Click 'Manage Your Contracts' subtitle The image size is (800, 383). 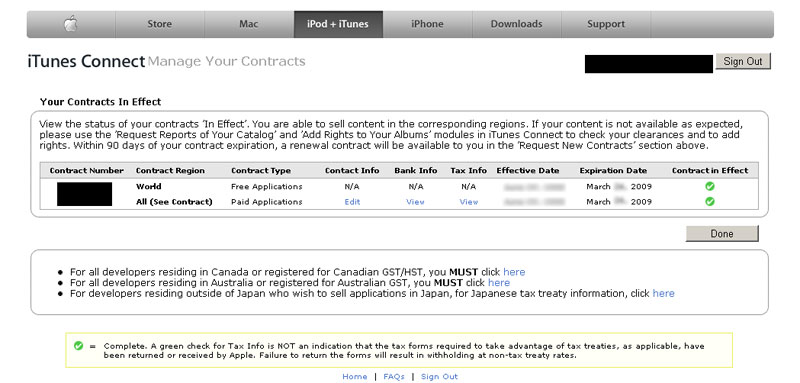point(227,62)
